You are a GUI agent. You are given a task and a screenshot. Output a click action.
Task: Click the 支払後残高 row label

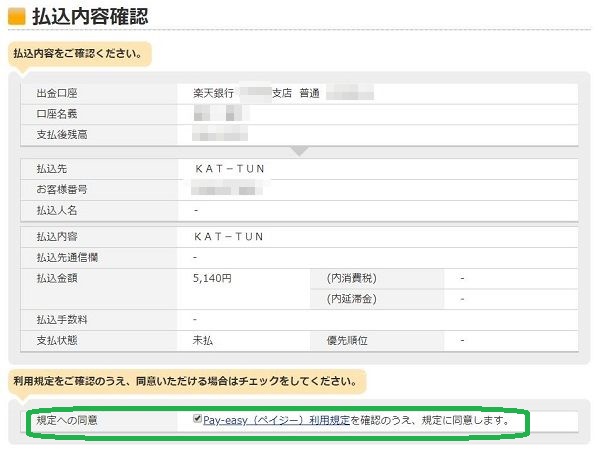point(62,135)
